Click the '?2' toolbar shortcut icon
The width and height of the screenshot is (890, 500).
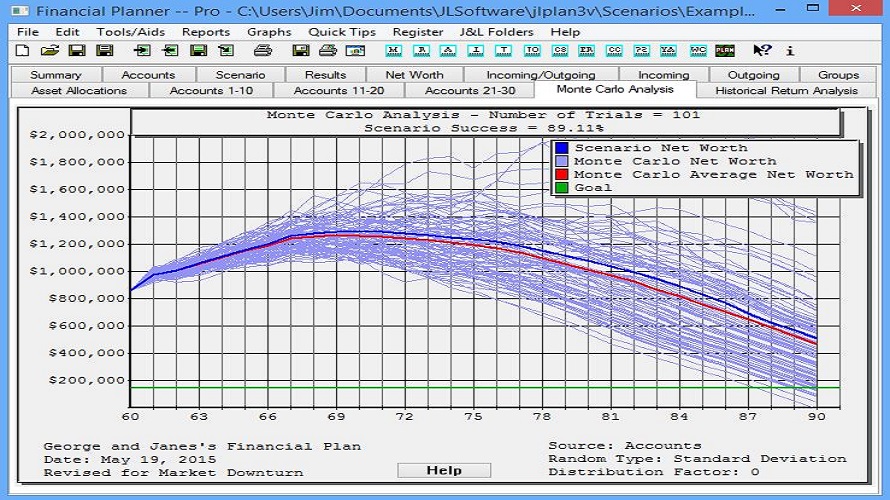coord(641,51)
